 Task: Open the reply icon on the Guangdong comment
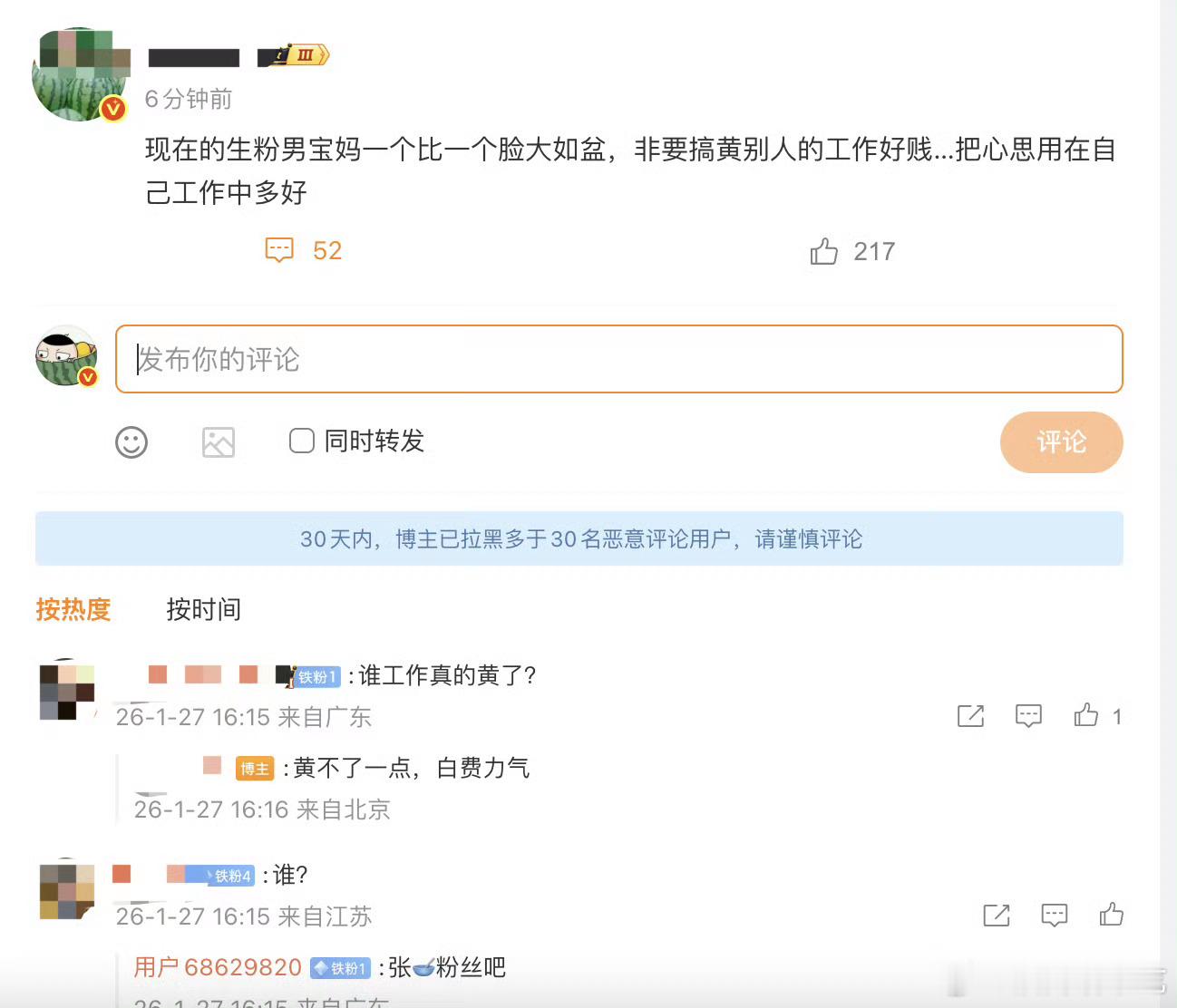pyautogui.click(x=1028, y=716)
